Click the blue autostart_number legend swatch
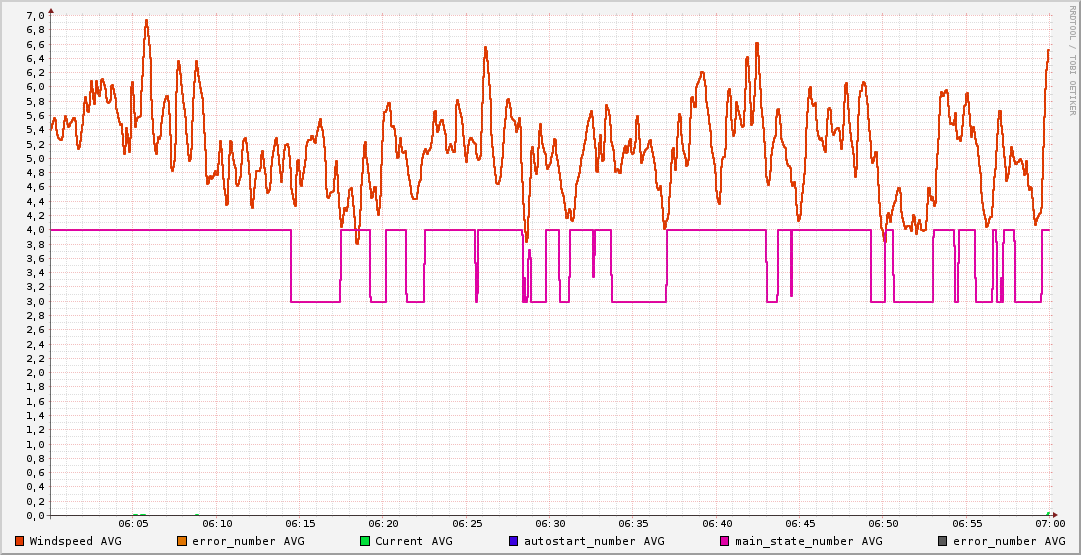1081x555 pixels. pyautogui.click(x=513, y=541)
